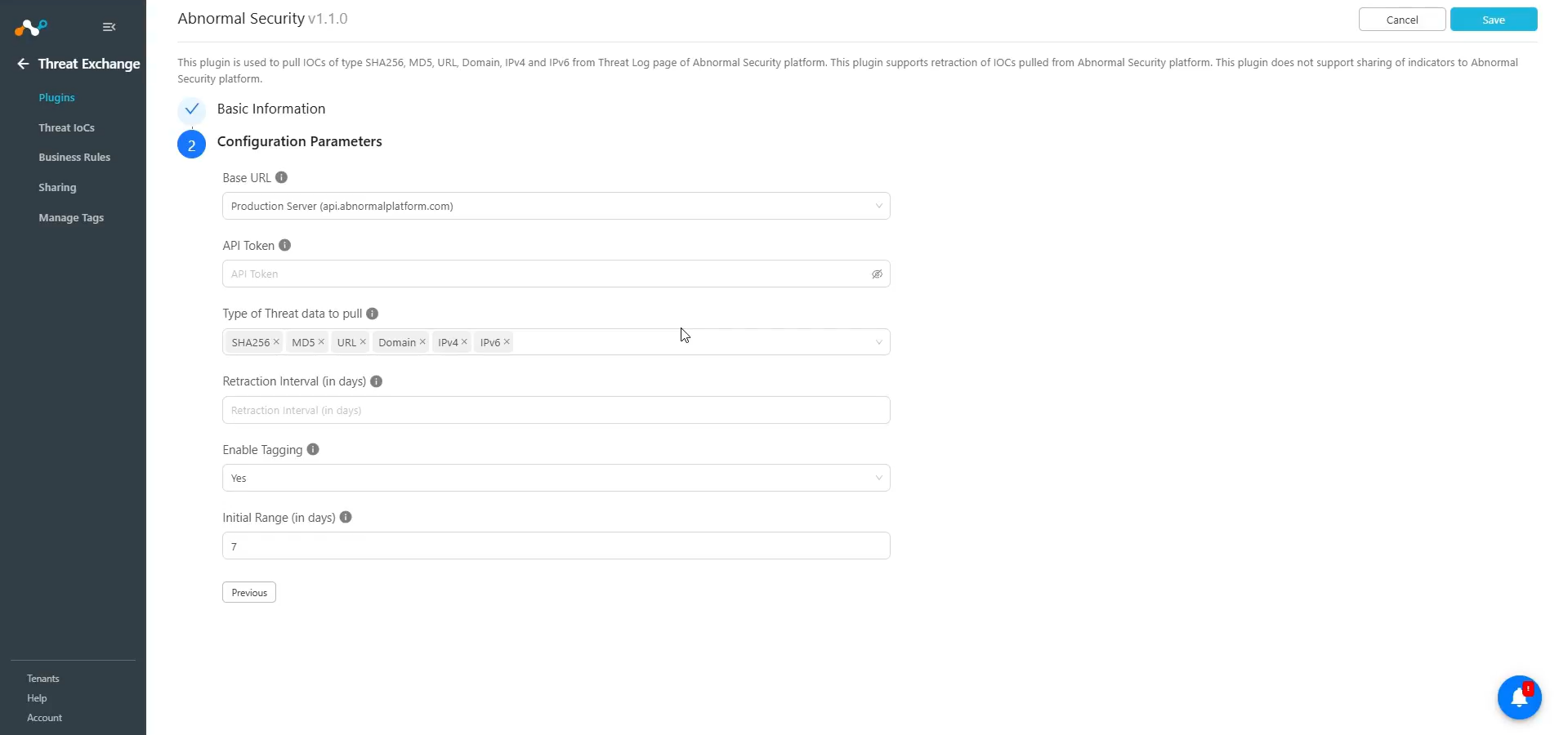Viewport: 1568px width, 735px height.
Task: Click info icon for Type of Threat data
Action: tap(372, 314)
